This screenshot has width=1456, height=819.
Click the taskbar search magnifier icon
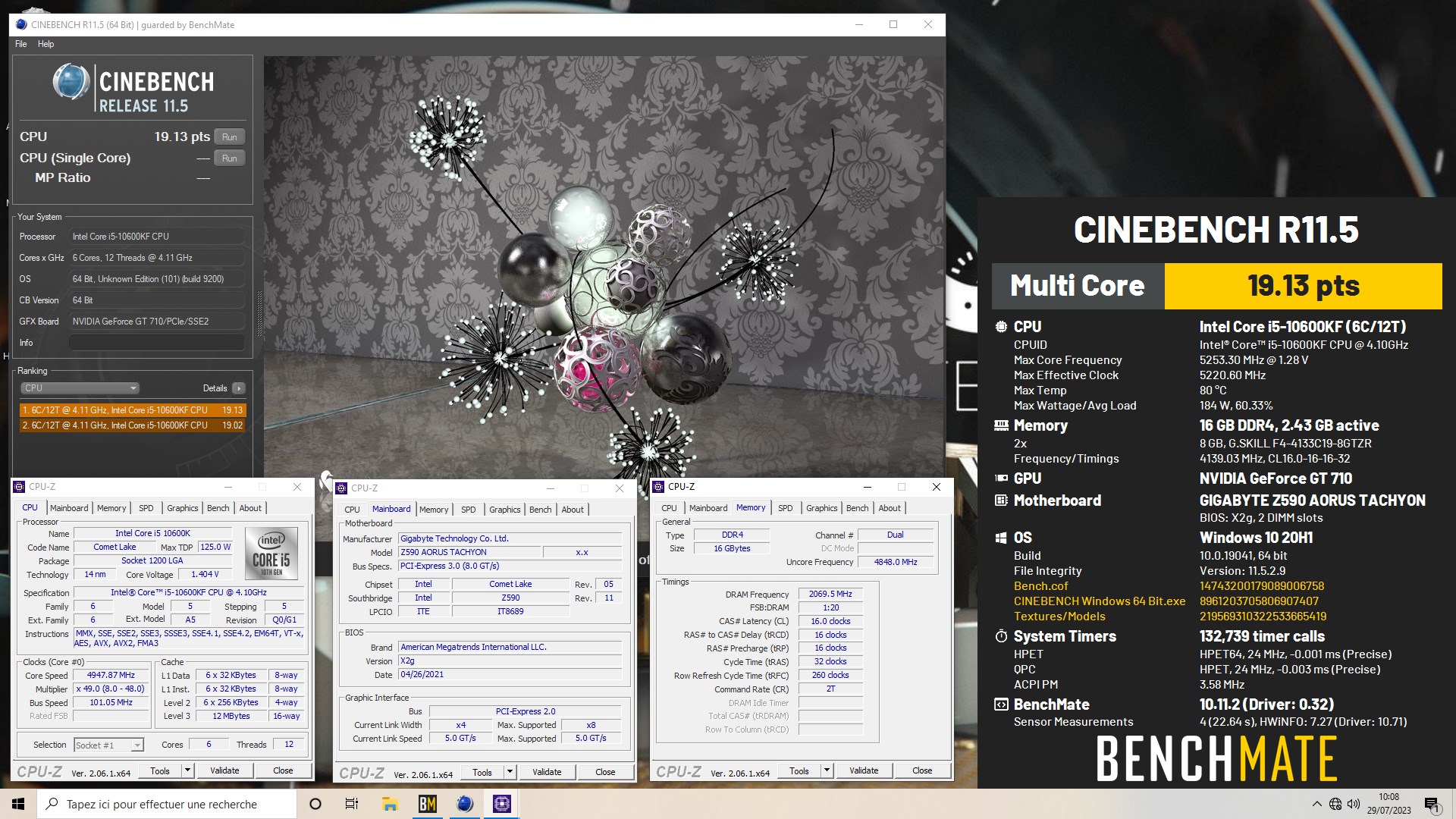(x=52, y=804)
